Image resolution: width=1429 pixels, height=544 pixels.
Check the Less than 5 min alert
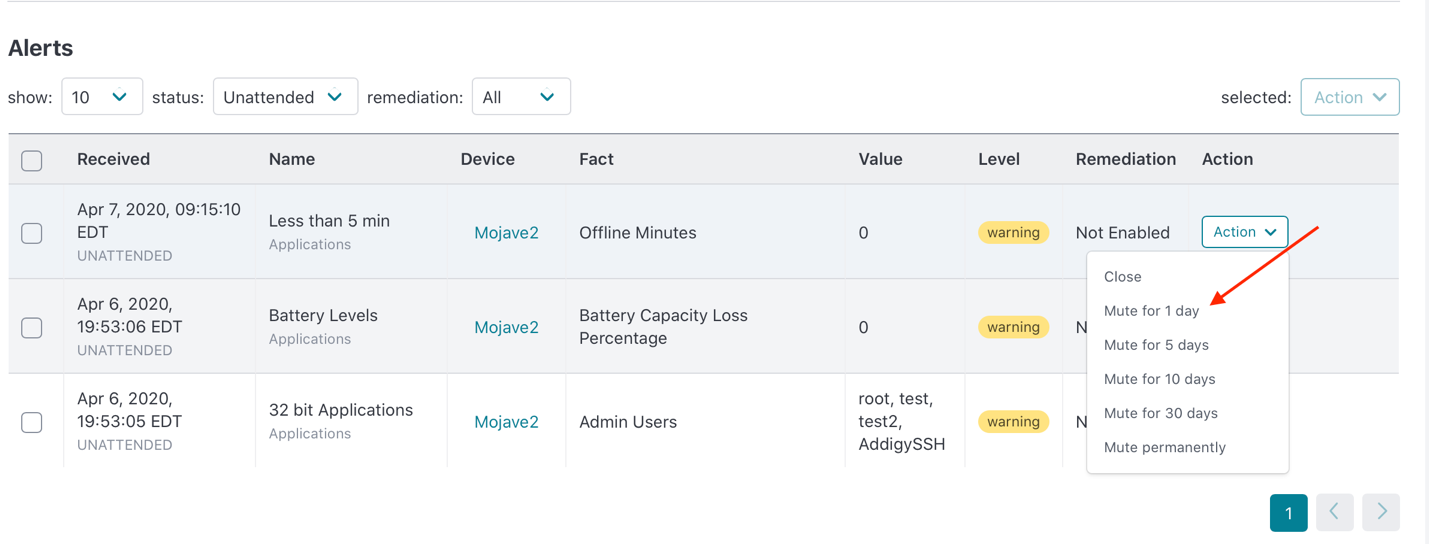pyautogui.click(x=32, y=233)
